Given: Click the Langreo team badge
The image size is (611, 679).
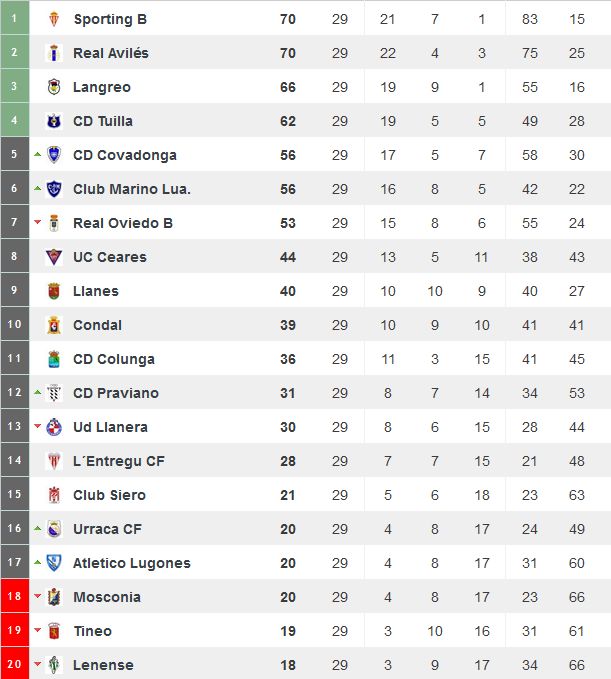Looking at the screenshot, I should coord(54,87).
